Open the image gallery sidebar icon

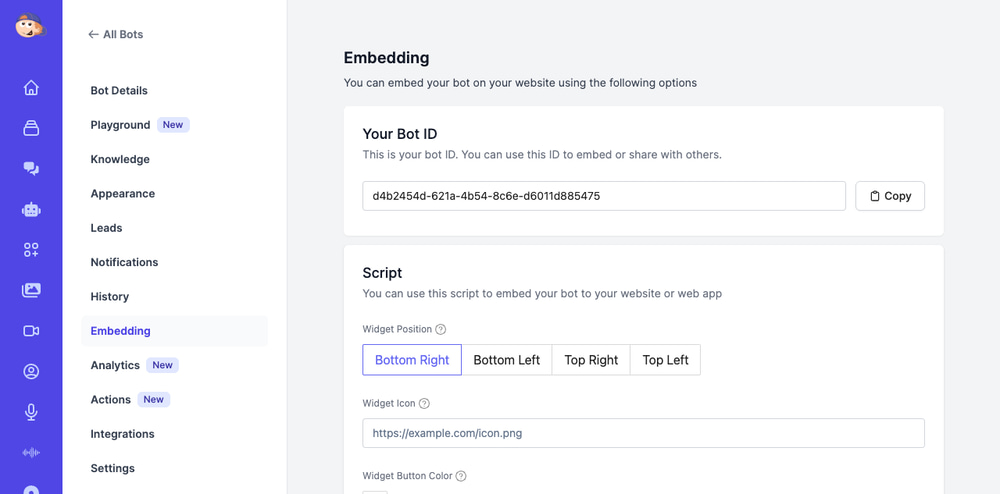coord(31,290)
